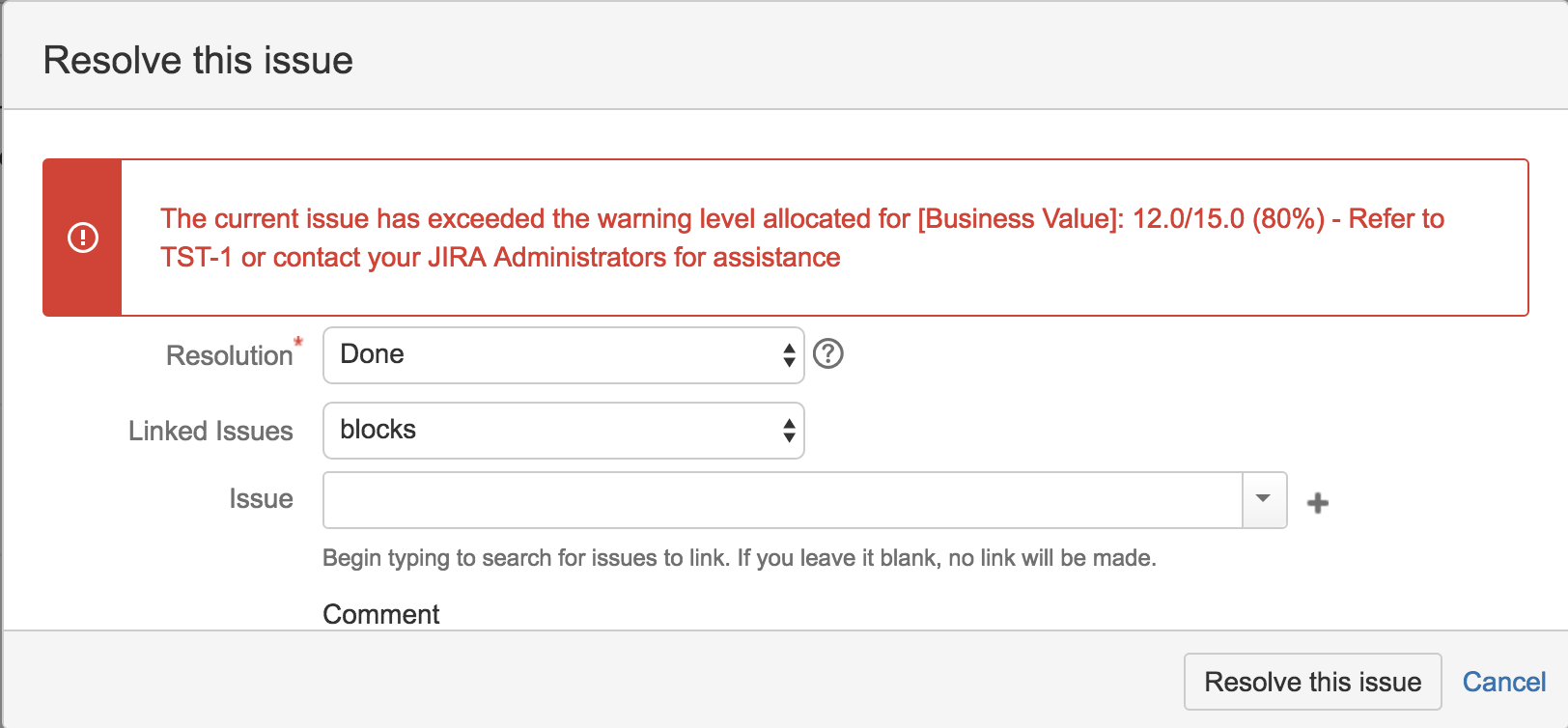Click the up-down arrows on the blocks select
1568x728 pixels.
[789, 431]
